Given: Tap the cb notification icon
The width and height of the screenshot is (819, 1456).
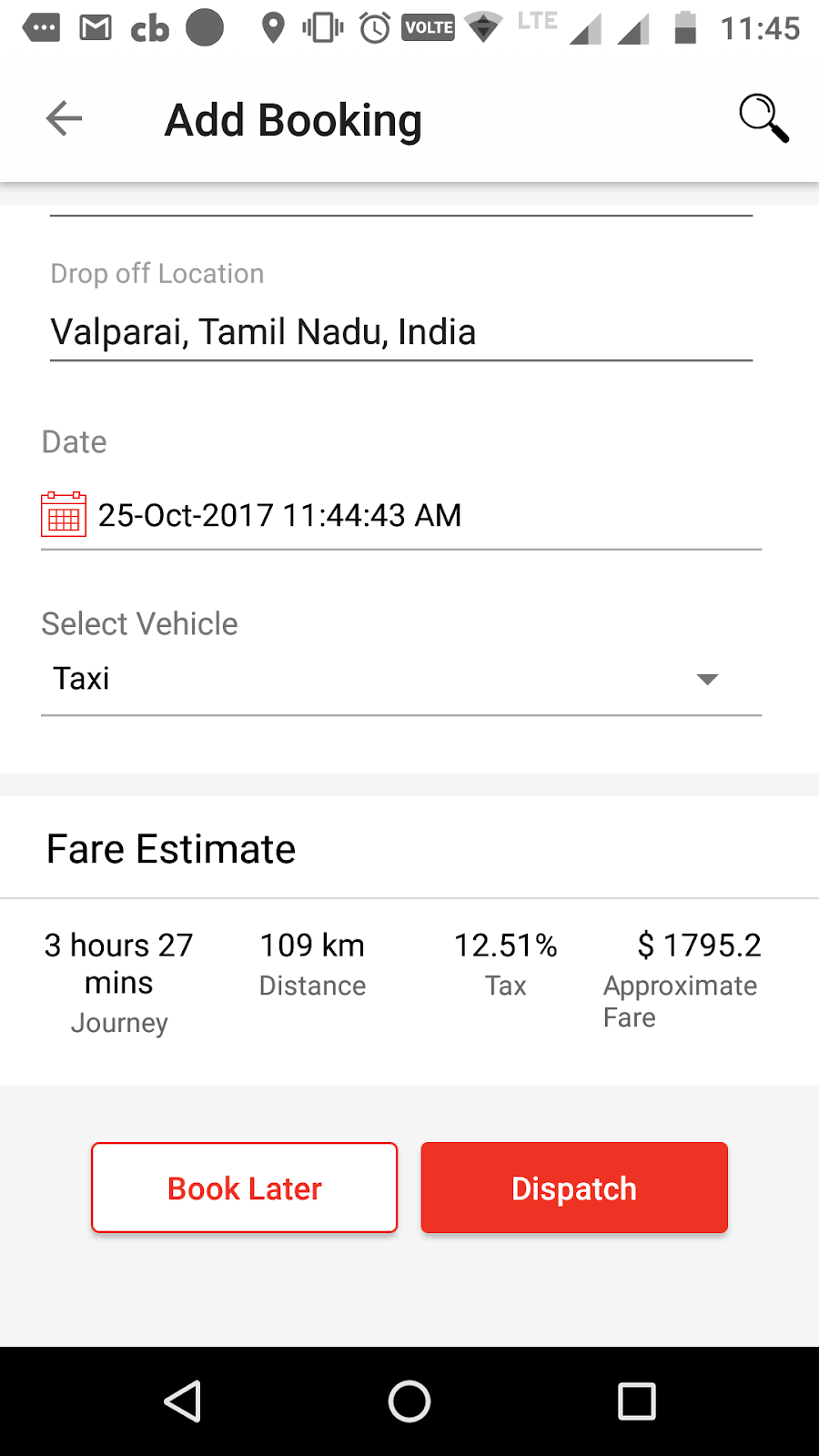Looking at the screenshot, I should coord(150,28).
